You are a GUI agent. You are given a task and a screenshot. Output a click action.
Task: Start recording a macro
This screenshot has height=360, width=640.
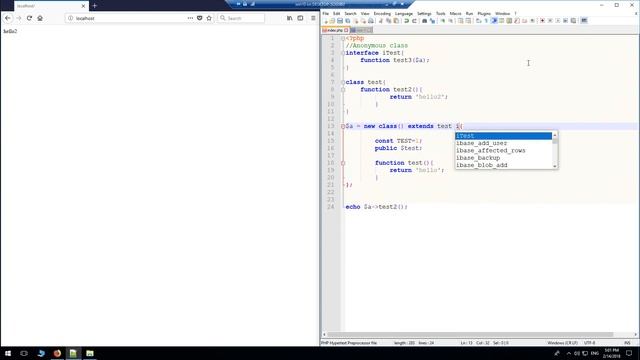tap(542, 20)
